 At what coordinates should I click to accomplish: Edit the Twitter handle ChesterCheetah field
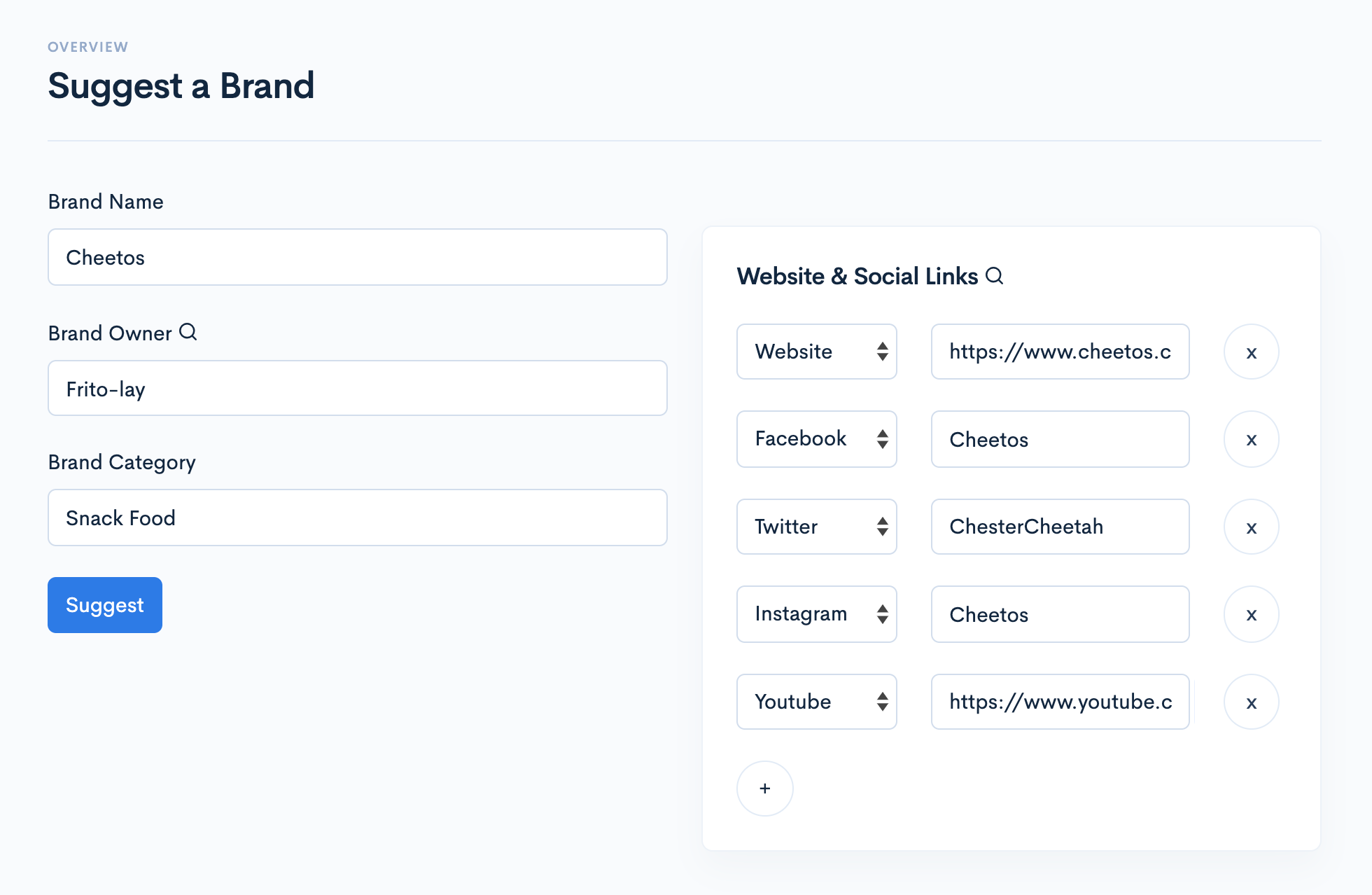1060,527
